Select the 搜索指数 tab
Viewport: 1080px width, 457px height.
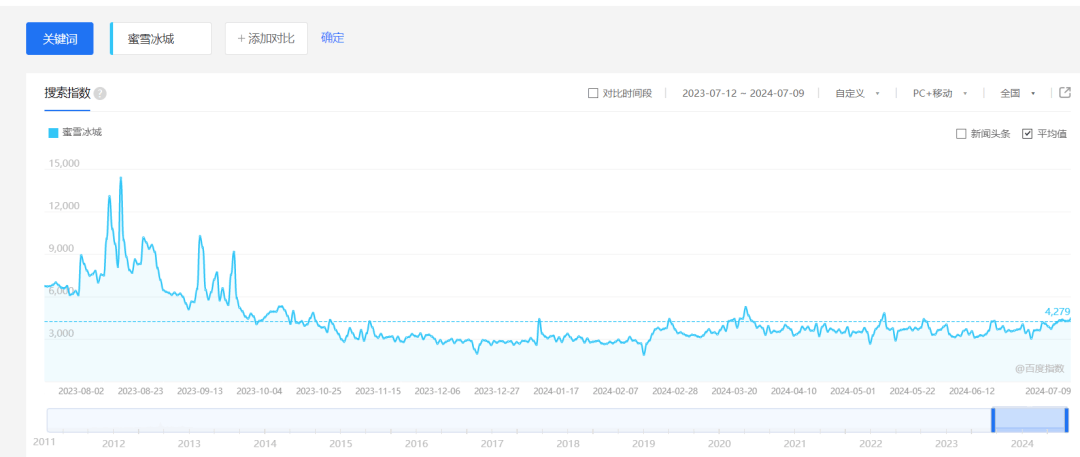point(67,92)
